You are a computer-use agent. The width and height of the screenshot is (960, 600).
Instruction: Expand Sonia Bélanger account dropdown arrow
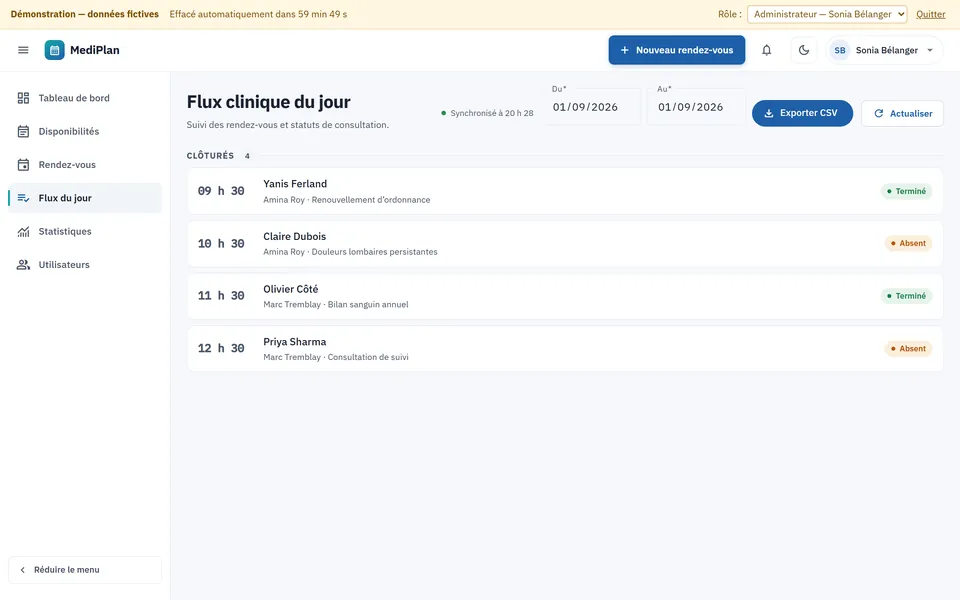coord(930,50)
